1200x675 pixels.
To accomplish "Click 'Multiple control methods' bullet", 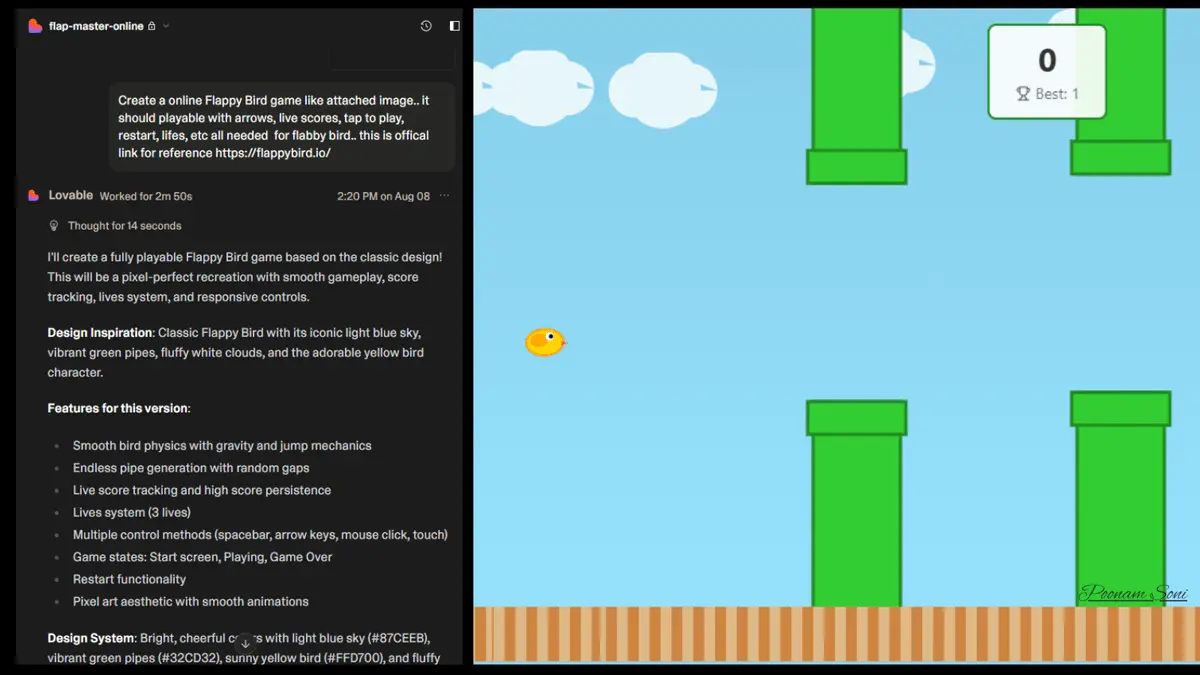I will (260, 535).
